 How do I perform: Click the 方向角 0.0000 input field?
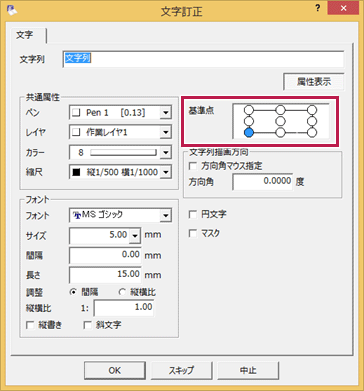click(263, 182)
